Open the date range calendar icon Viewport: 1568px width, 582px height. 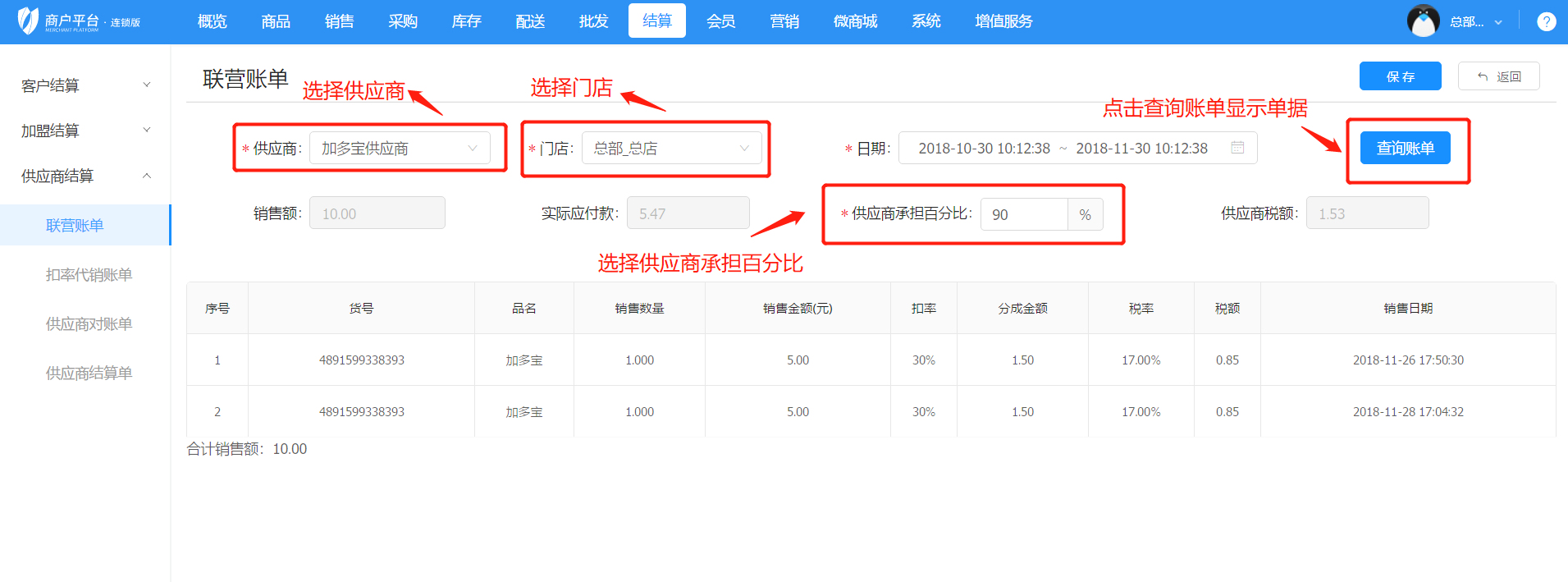pos(1237,148)
